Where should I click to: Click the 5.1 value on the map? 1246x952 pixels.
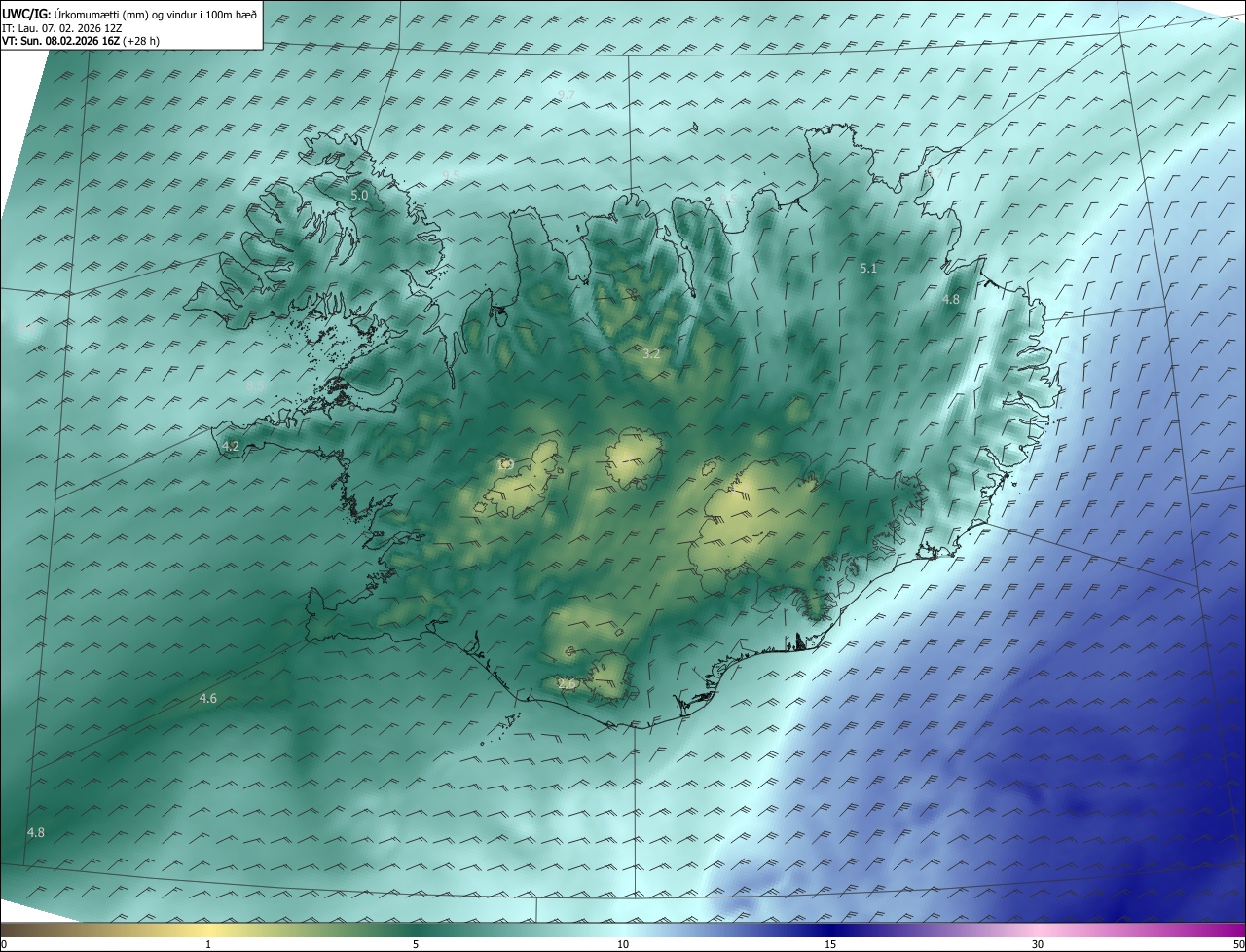[868, 268]
